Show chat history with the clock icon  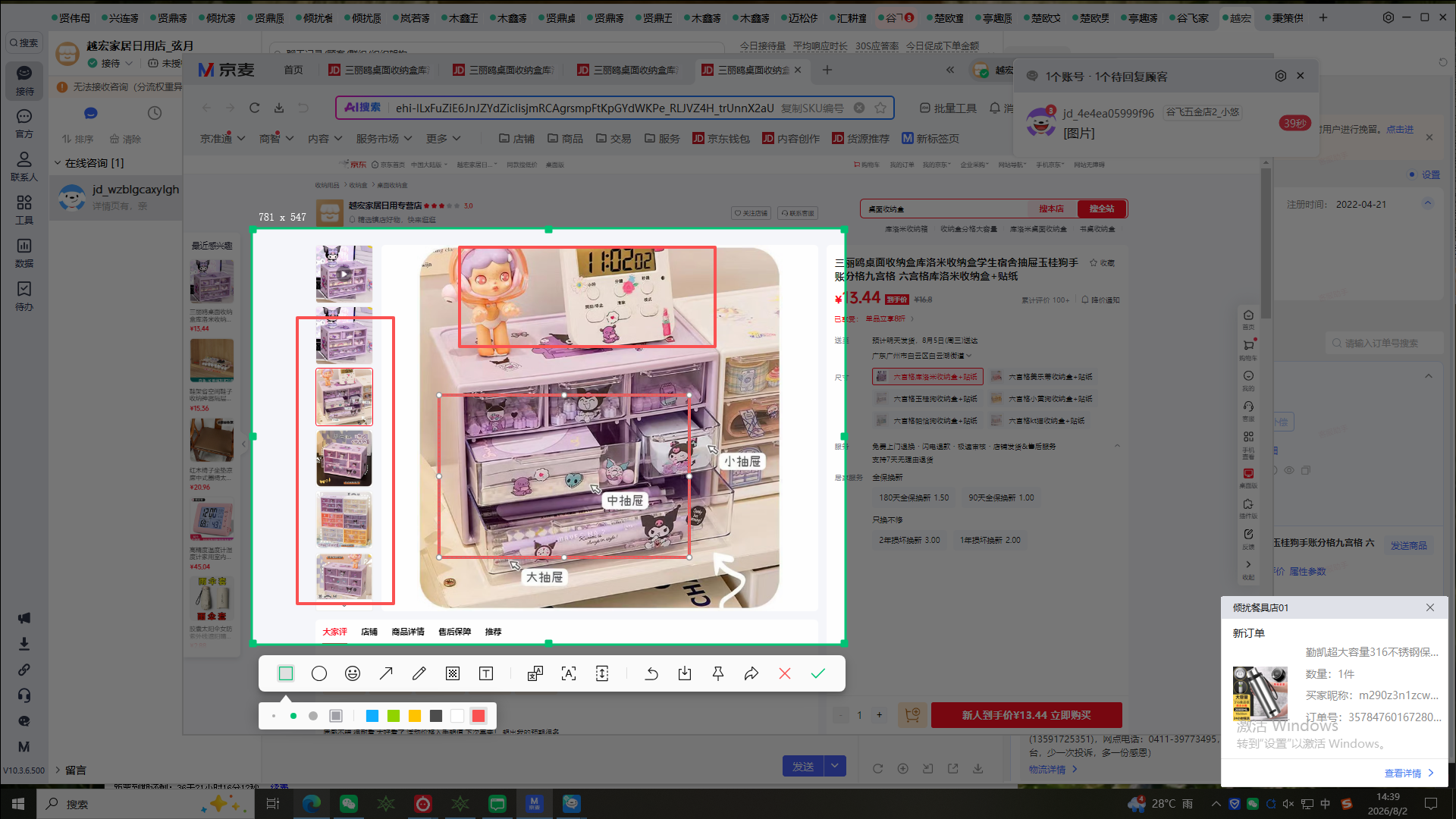(x=155, y=113)
